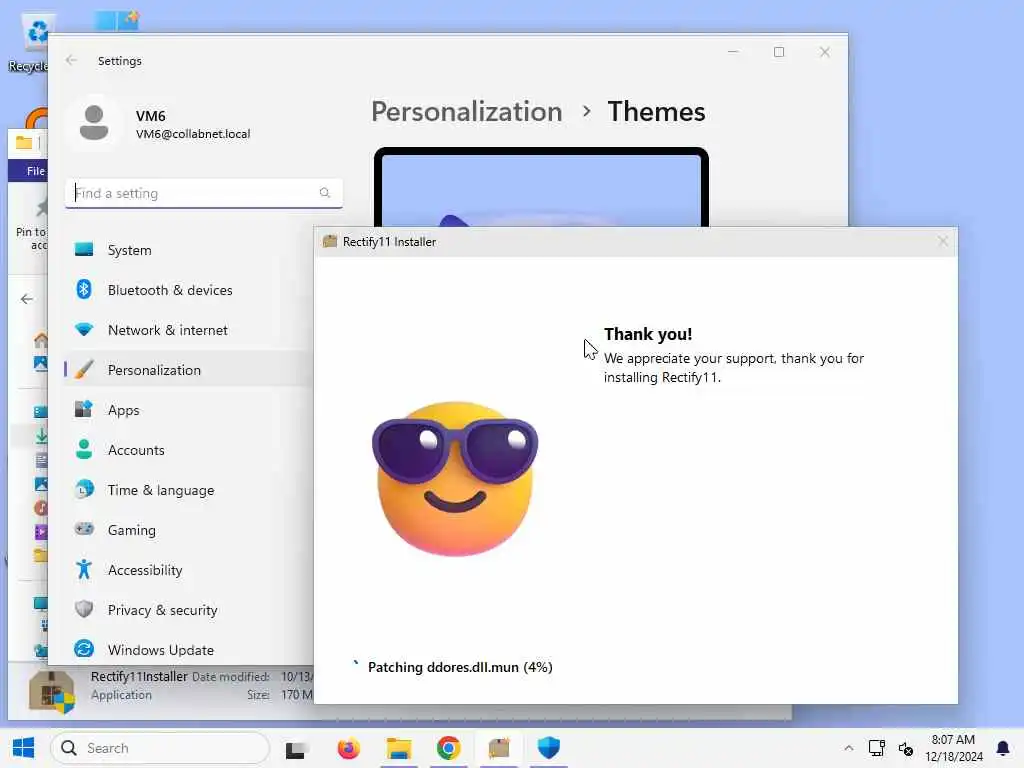Go back with Settings back arrow
The width and height of the screenshot is (1024, 768).
coord(71,60)
